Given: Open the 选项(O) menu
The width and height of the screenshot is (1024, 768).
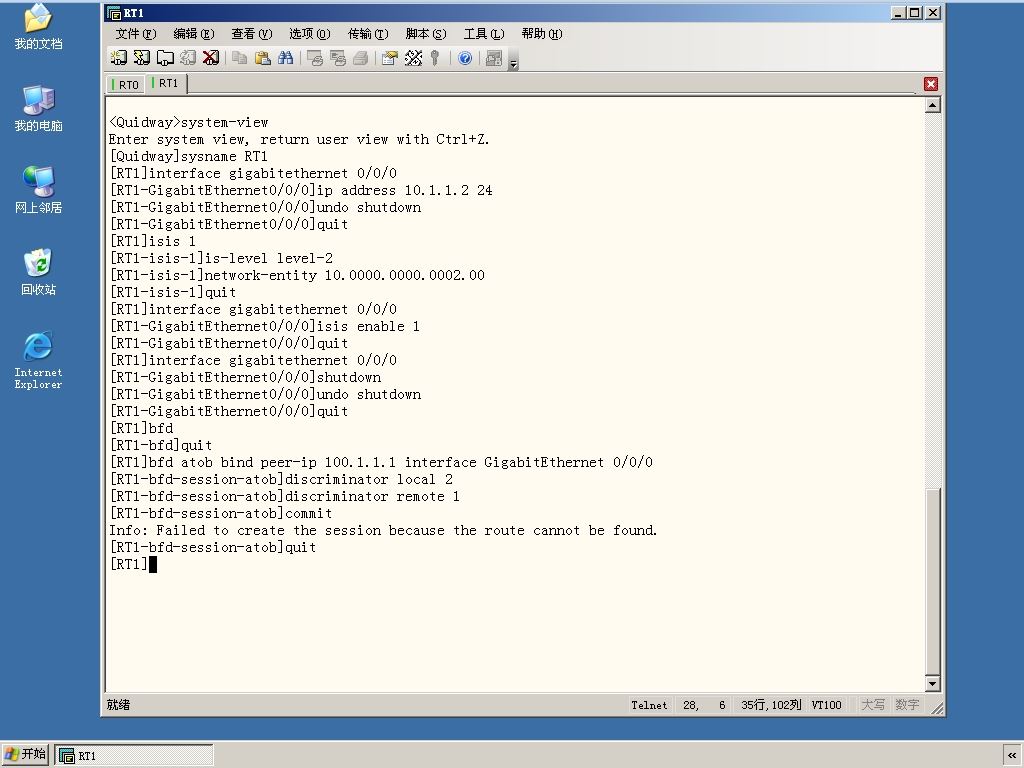Looking at the screenshot, I should (x=310, y=34).
